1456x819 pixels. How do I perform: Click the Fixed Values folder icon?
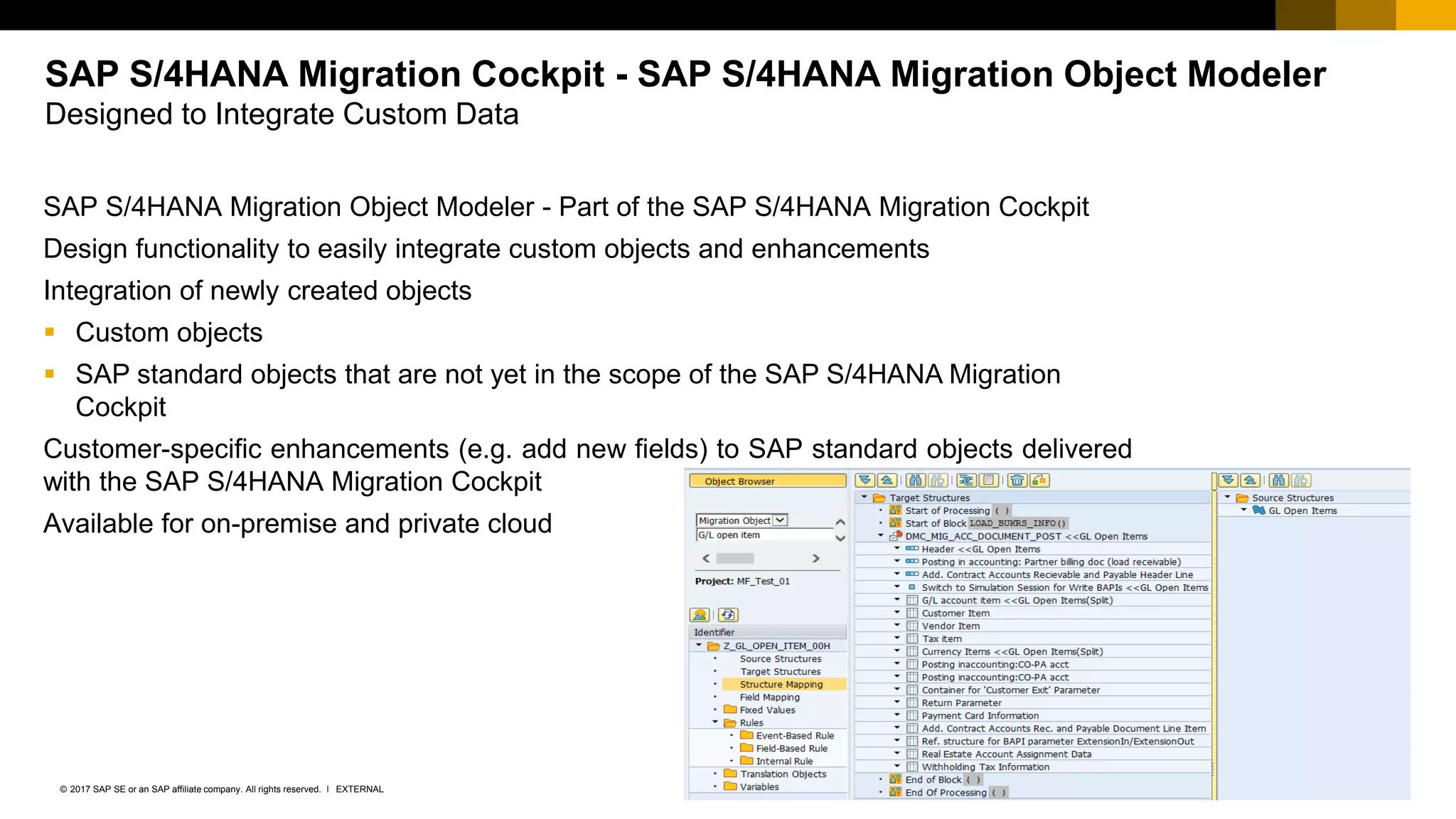point(730,710)
